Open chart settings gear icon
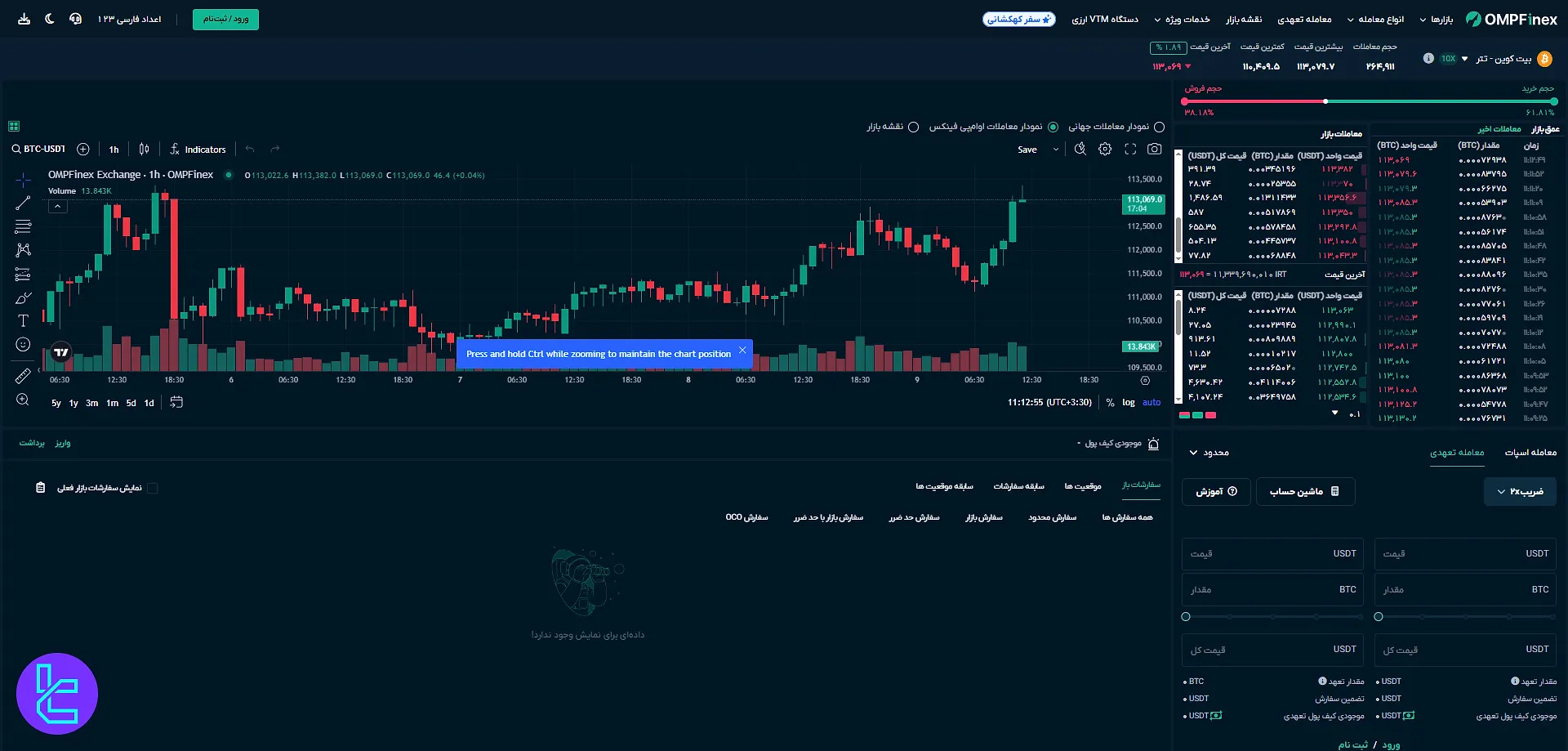 (x=1105, y=150)
